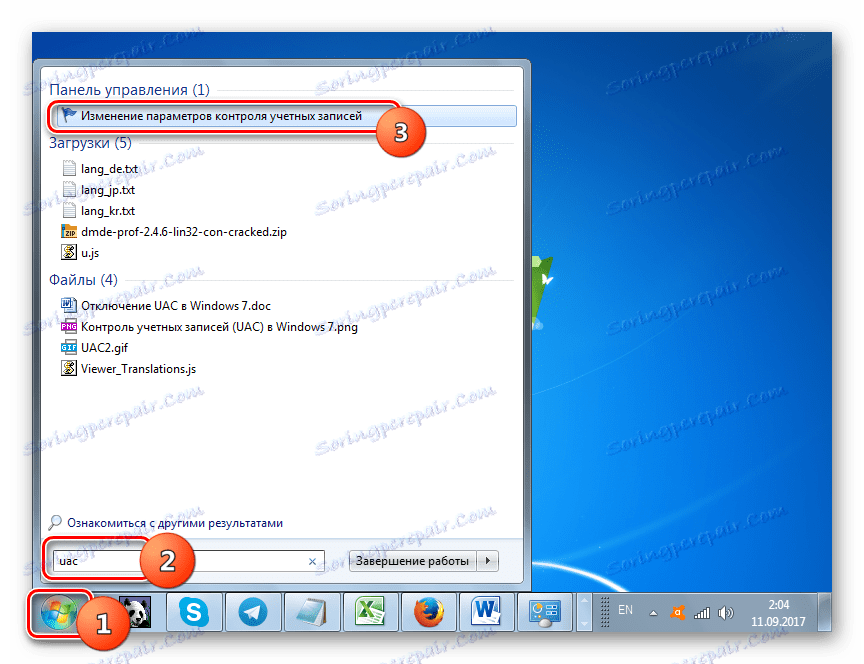864x664 pixels.
Task: Launch the panda icon on the taskbar
Action: tap(135, 613)
